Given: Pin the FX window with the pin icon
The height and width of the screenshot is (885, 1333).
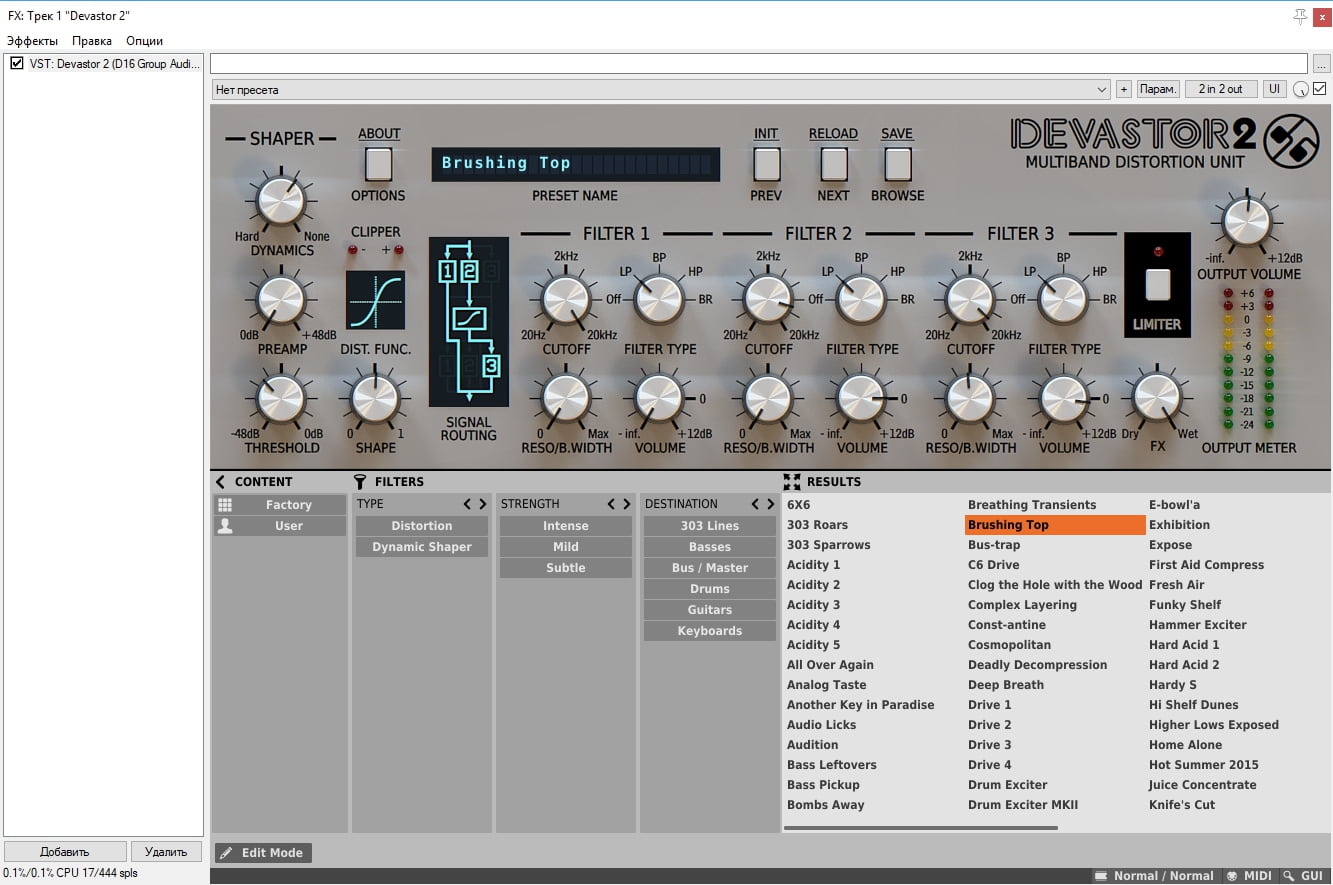Looking at the screenshot, I should [x=1300, y=16].
